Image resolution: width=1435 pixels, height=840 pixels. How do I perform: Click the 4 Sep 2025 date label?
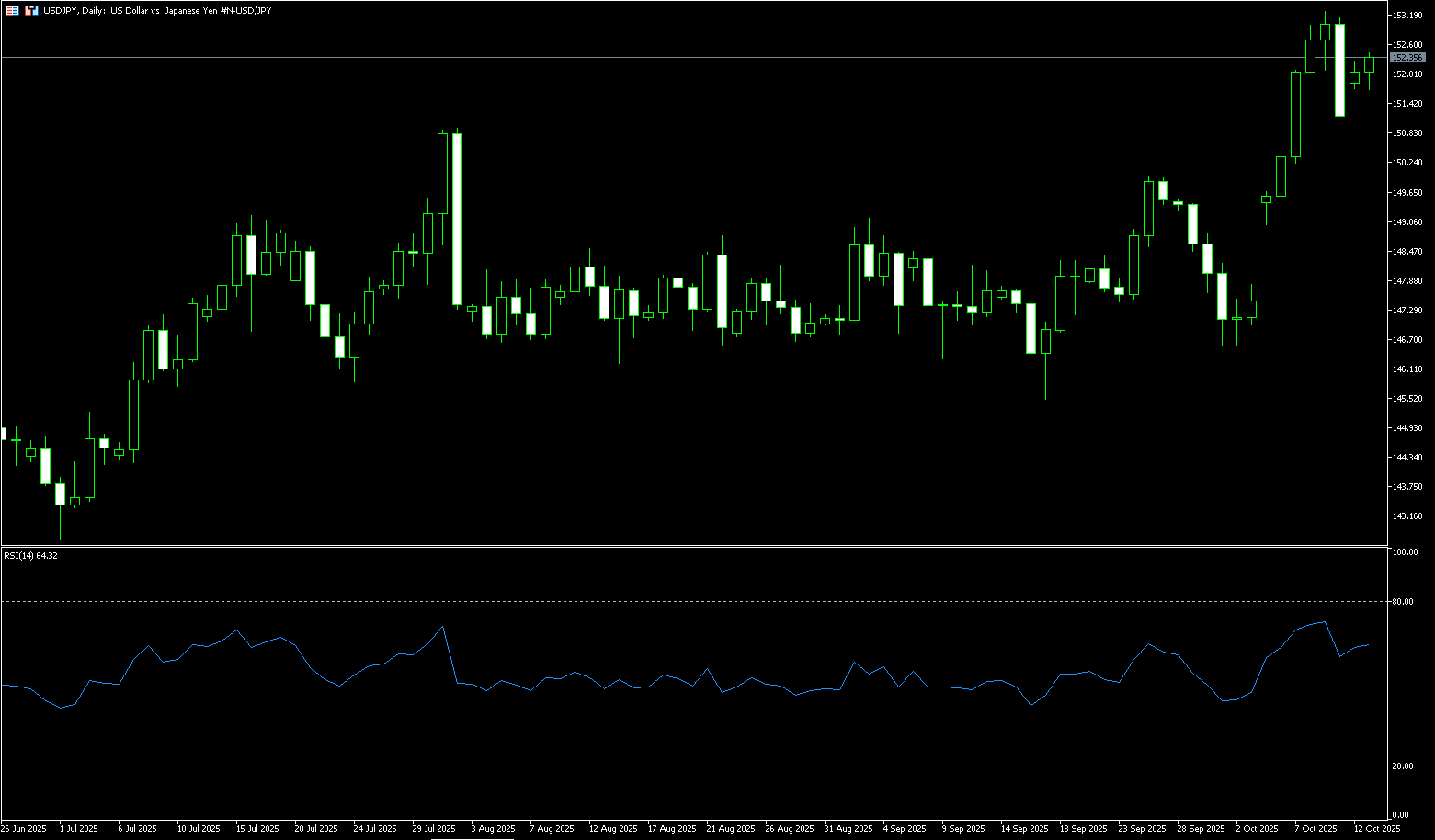905,829
